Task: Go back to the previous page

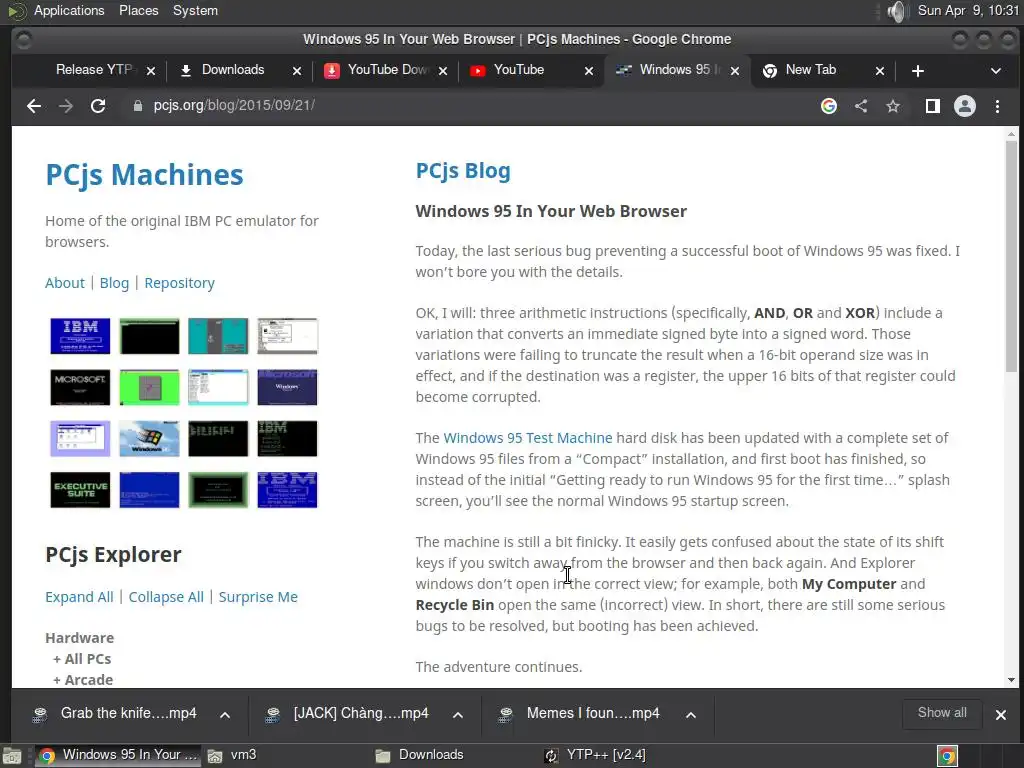Action: [34, 106]
